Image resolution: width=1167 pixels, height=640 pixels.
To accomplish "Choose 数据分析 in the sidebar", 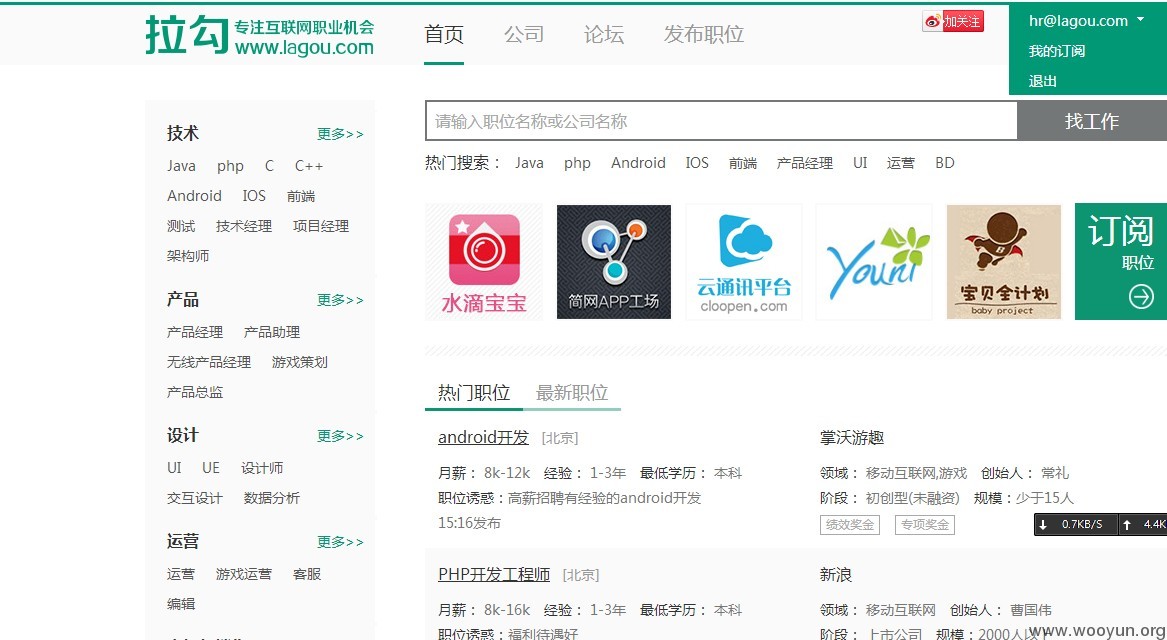I will tap(272, 498).
